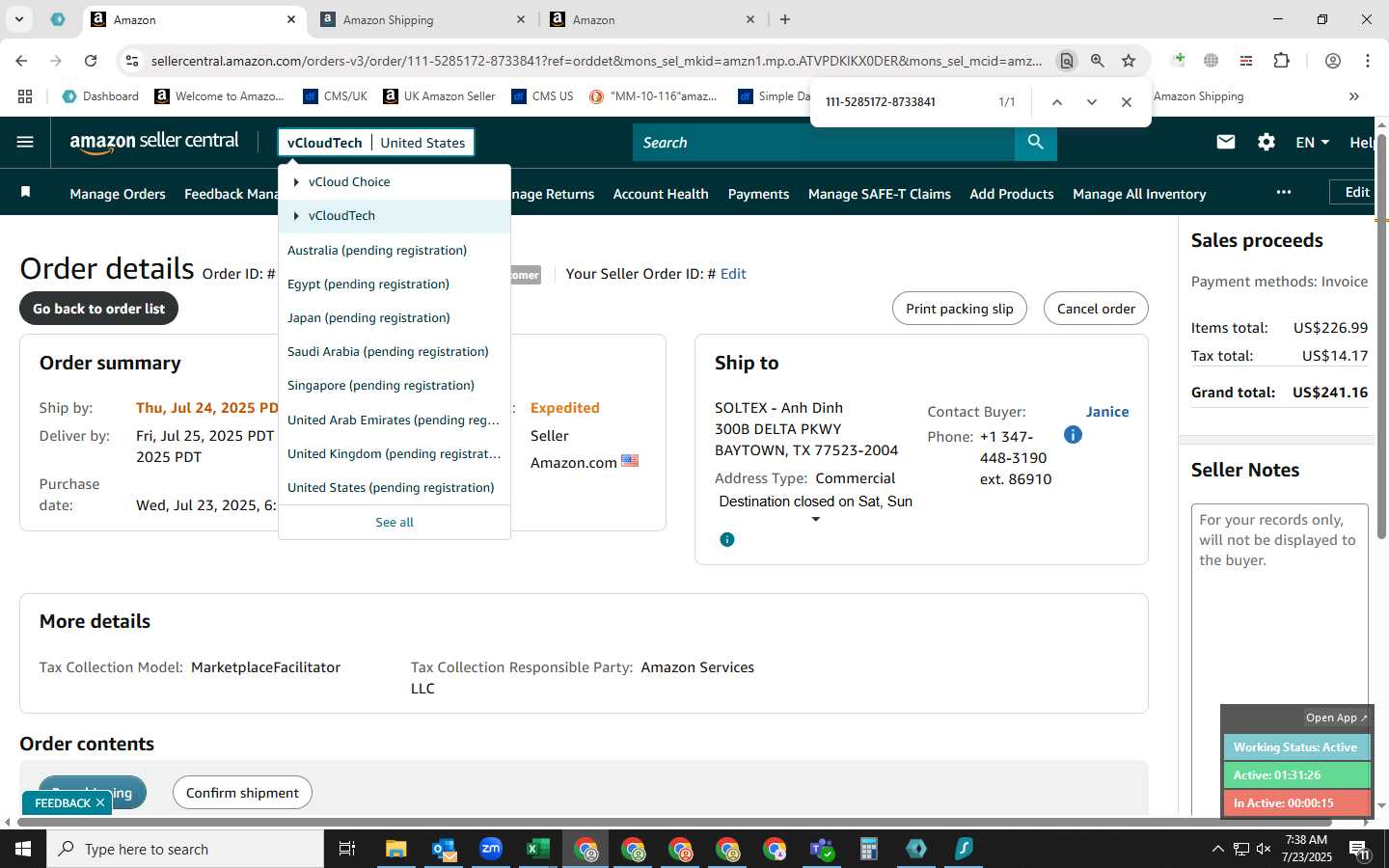Image resolution: width=1389 pixels, height=868 pixels.
Task: Select Australia (pending registration) marketplace
Action: (x=377, y=250)
